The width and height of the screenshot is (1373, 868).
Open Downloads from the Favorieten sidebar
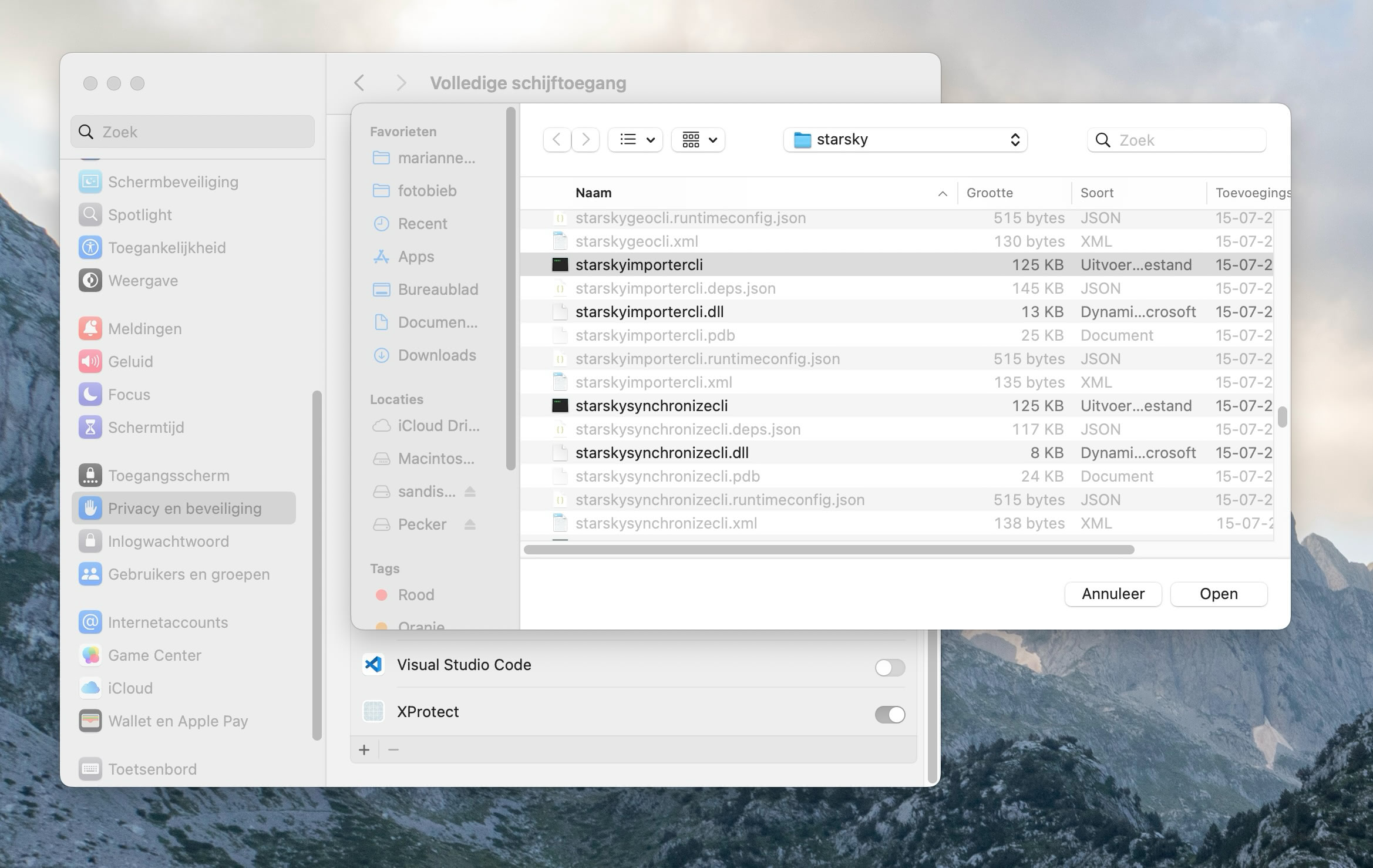[x=437, y=355]
